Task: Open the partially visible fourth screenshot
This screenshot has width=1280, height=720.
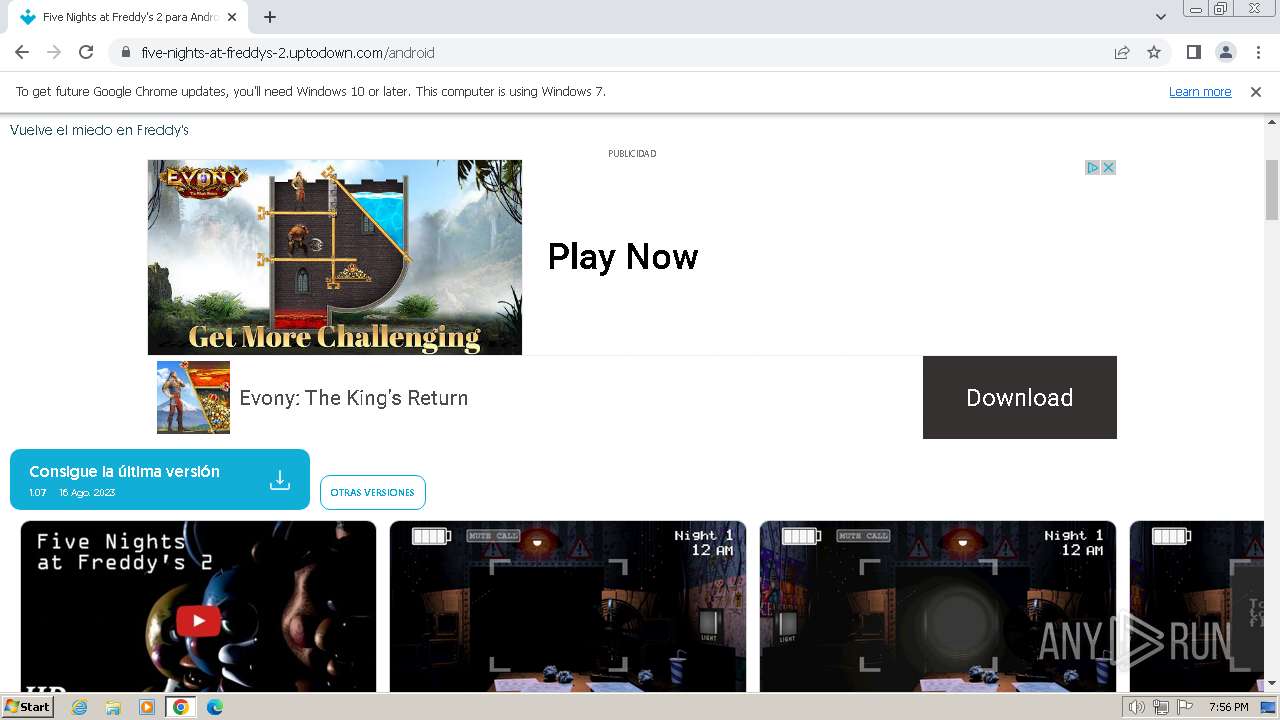Action: tap(1197, 607)
